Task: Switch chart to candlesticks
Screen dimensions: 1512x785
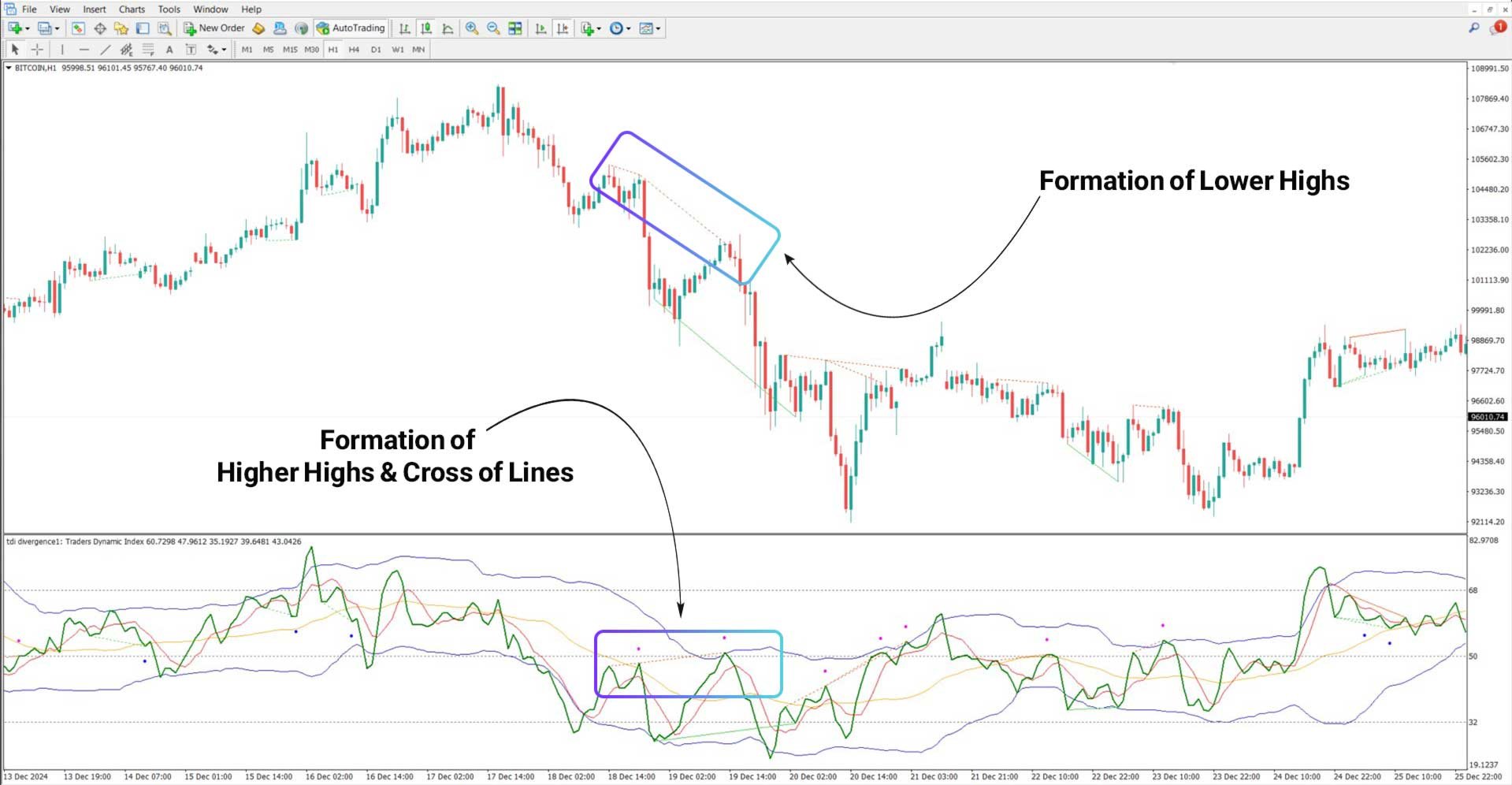Action: (x=426, y=28)
